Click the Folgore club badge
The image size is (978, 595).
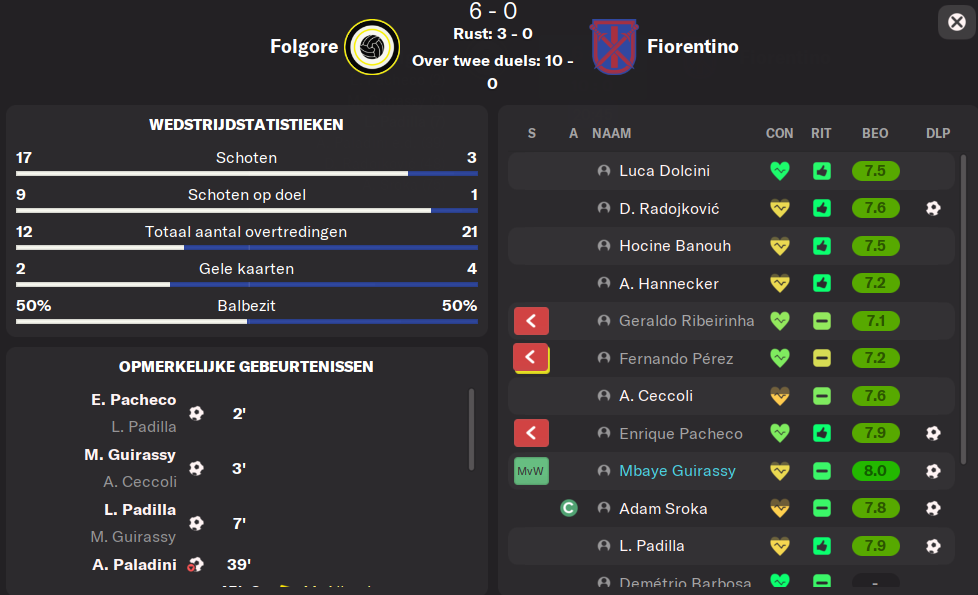coord(372,47)
